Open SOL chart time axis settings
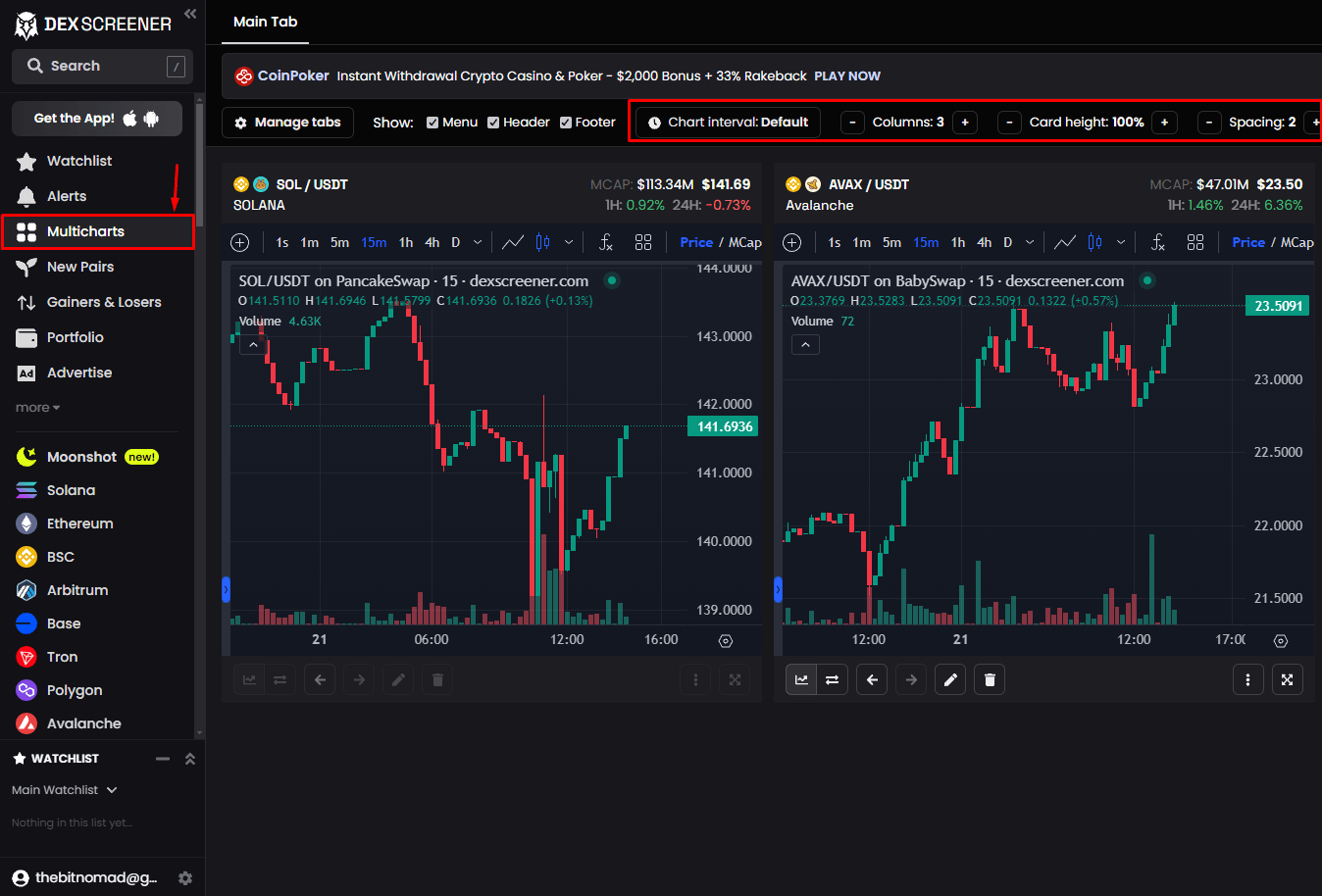This screenshot has width=1322, height=896. [726, 640]
